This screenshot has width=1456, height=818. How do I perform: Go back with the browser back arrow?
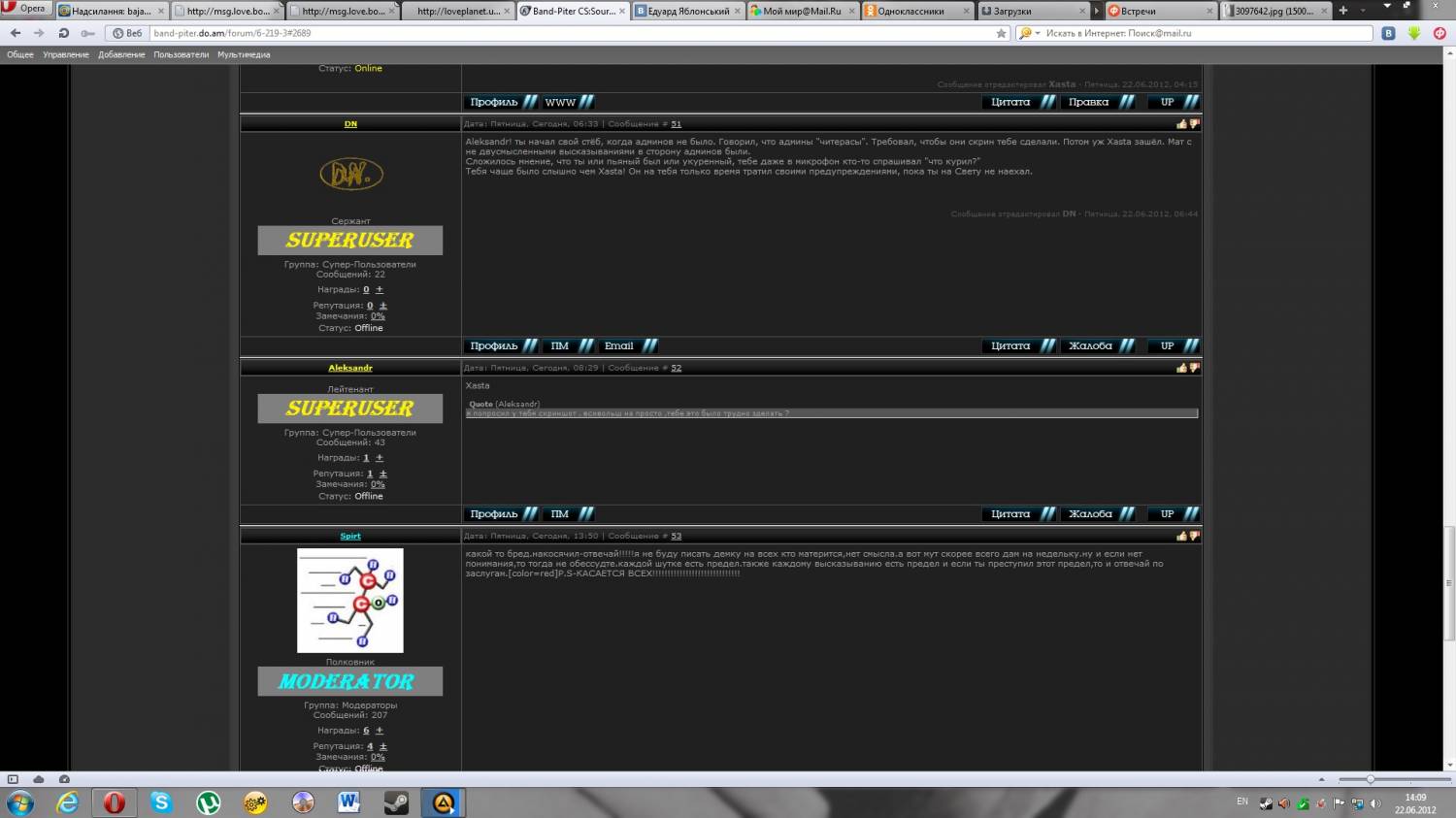point(16,33)
